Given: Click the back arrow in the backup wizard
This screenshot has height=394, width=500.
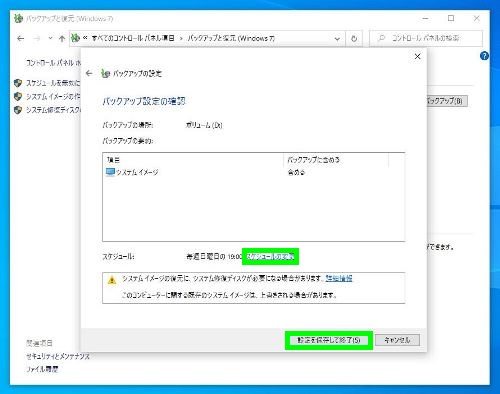Looking at the screenshot, I should [89, 73].
